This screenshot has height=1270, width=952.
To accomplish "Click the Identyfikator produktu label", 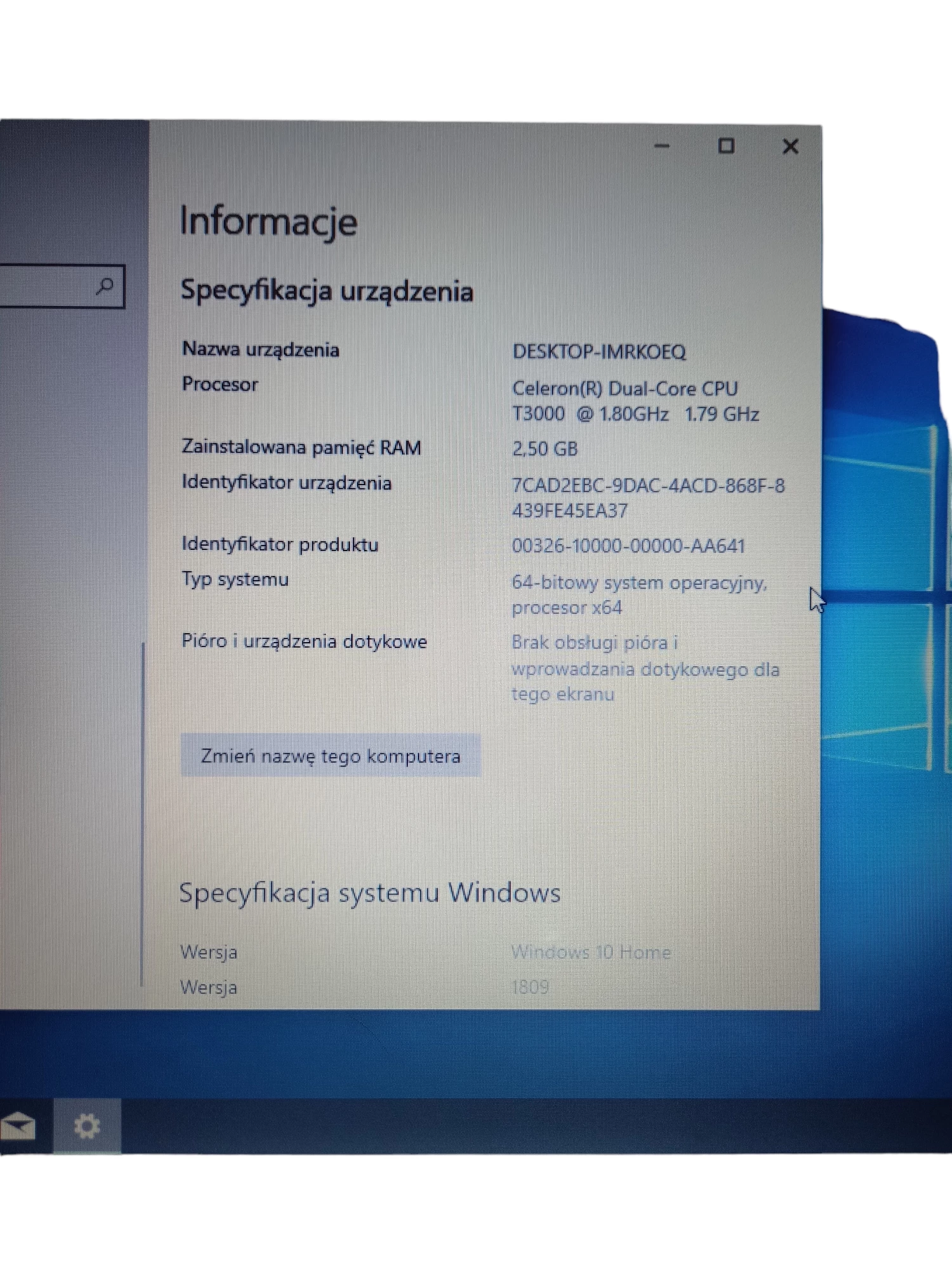I will tap(280, 544).
